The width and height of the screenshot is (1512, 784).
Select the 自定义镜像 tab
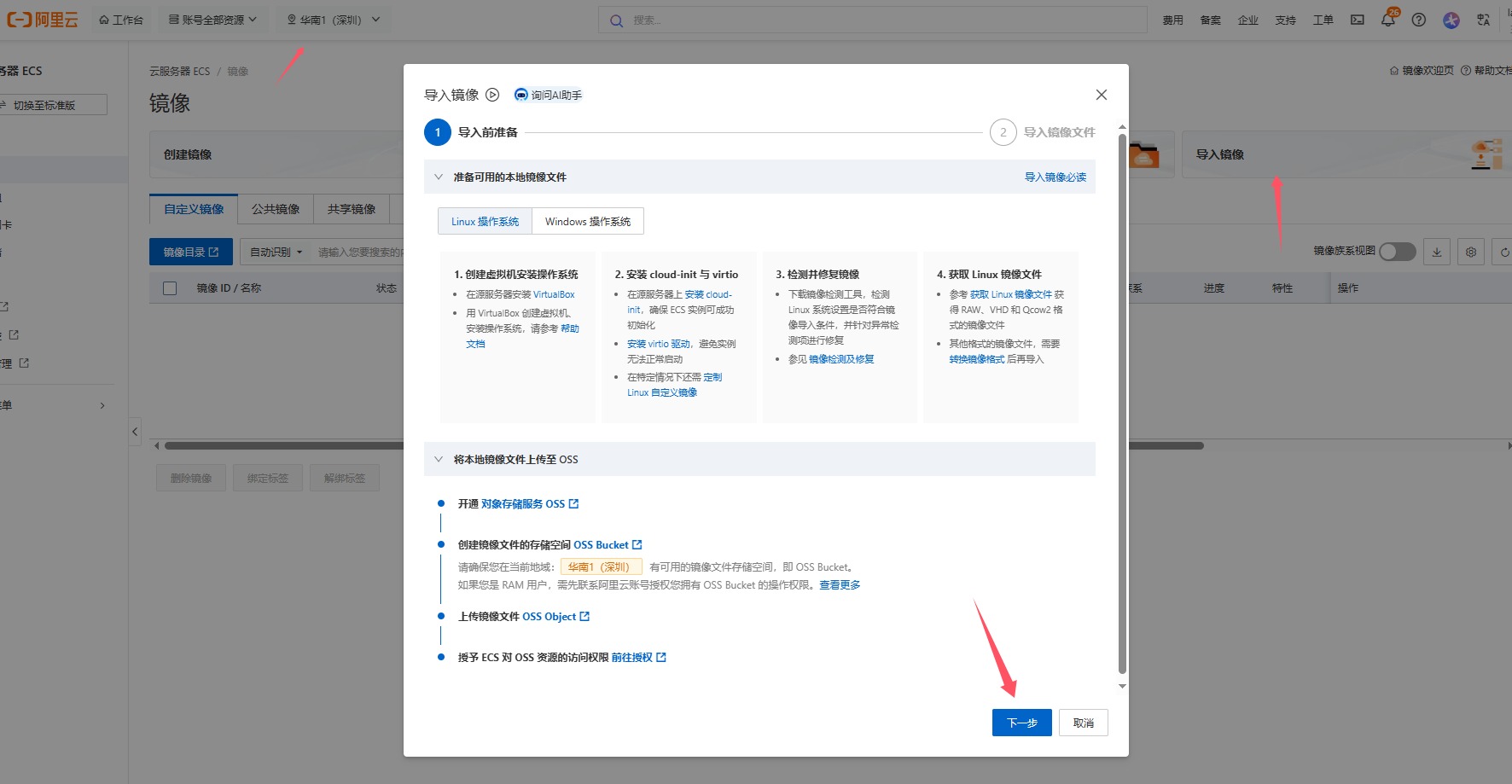tap(194, 209)
